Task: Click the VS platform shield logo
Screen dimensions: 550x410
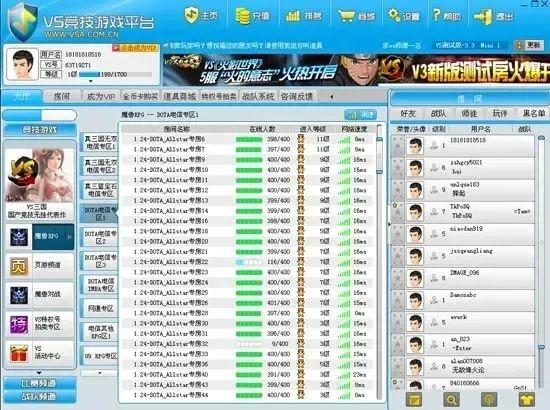Action: 23,22
